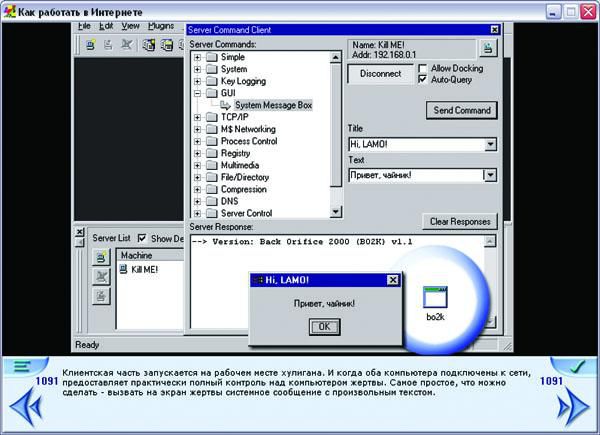The width and height of the screenshot is (600, 435).
Task: Click the server settings icon beside Name
Action: coord(487,49)
